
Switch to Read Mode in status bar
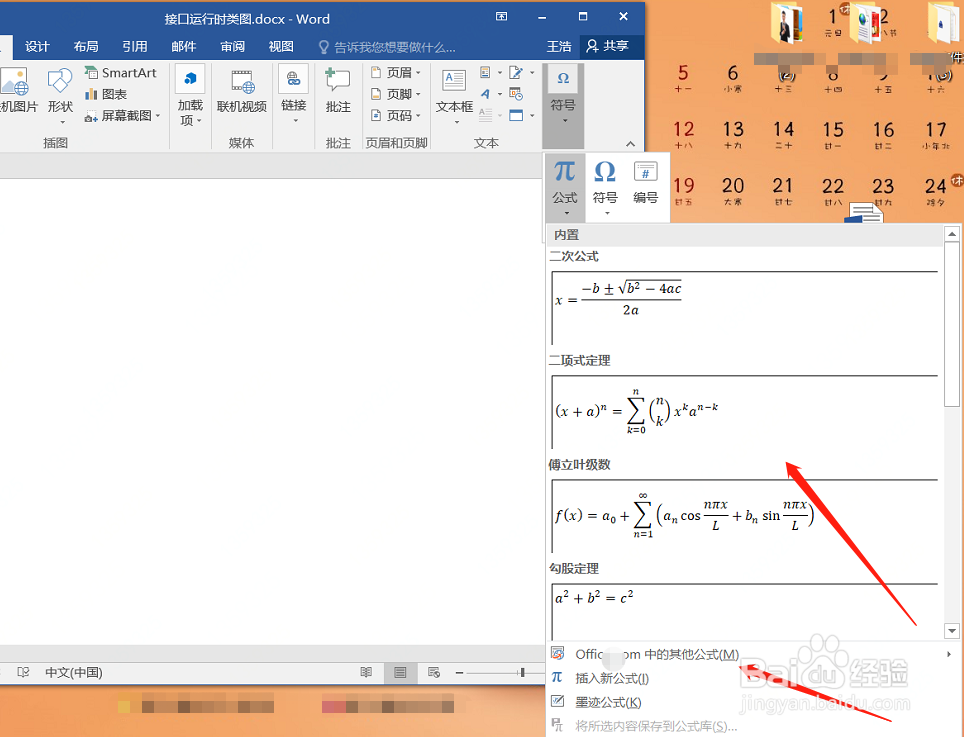pos(367,672)
